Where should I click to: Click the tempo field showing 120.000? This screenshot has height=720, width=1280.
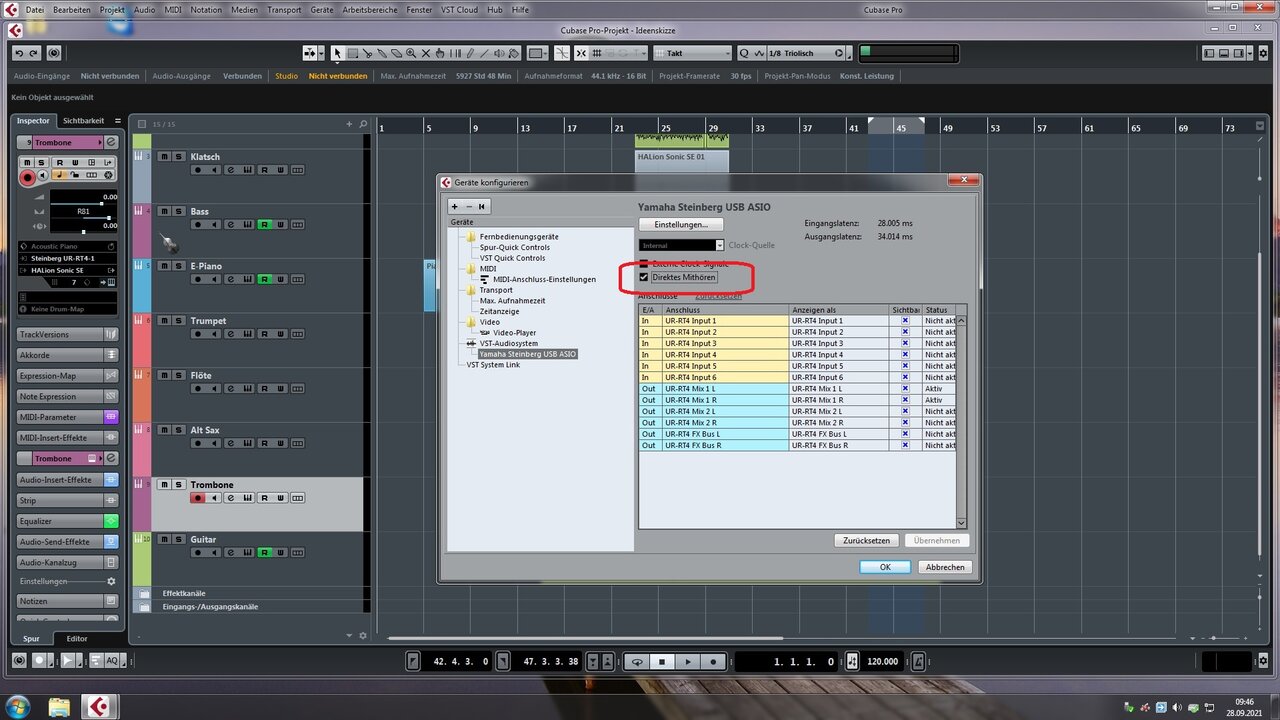tap(883, 661)
